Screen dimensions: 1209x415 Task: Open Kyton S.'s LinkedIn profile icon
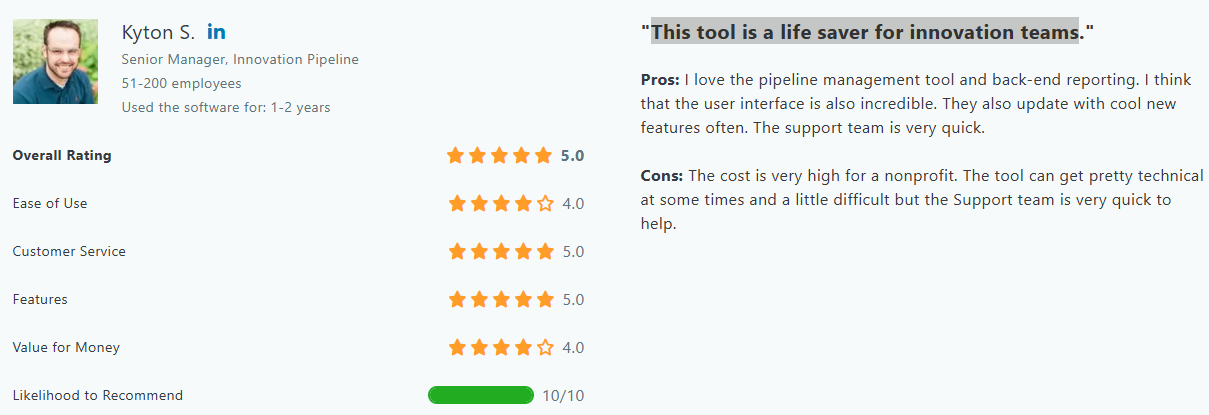pos(216,32)
